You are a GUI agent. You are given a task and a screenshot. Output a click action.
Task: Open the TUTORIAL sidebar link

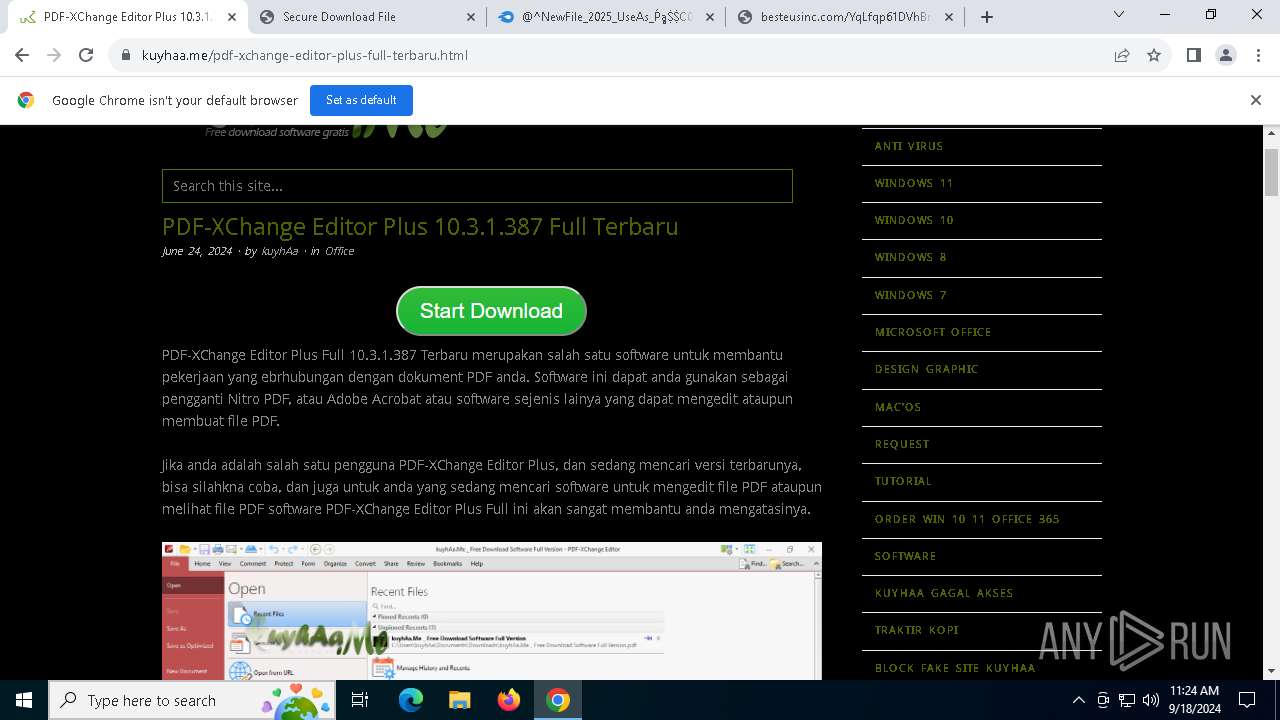coord(903,481)
